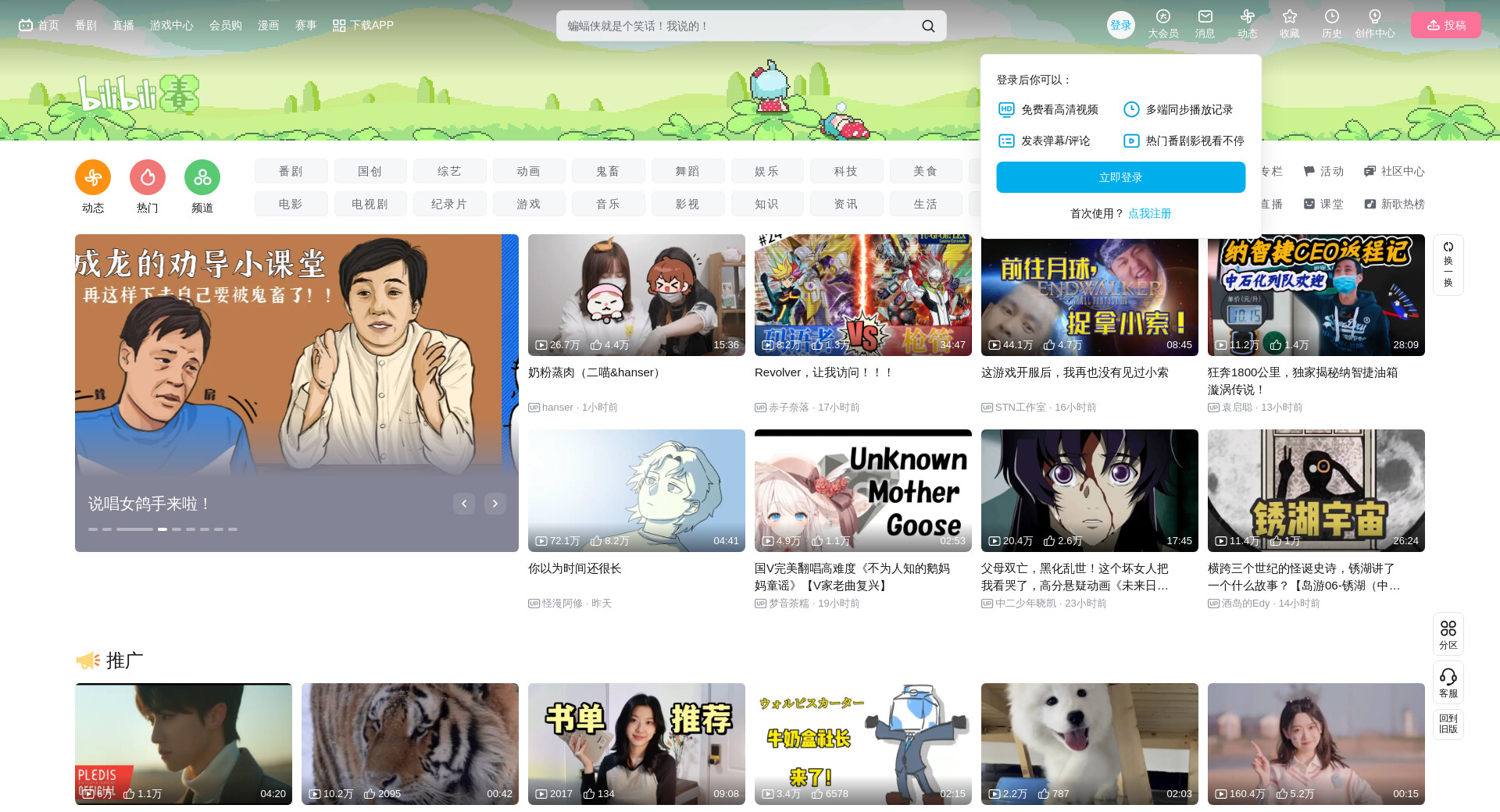Open video title Revolver，让我访问！！！
The height and width of the screenshot is (812, 1500).
[824, 372]
